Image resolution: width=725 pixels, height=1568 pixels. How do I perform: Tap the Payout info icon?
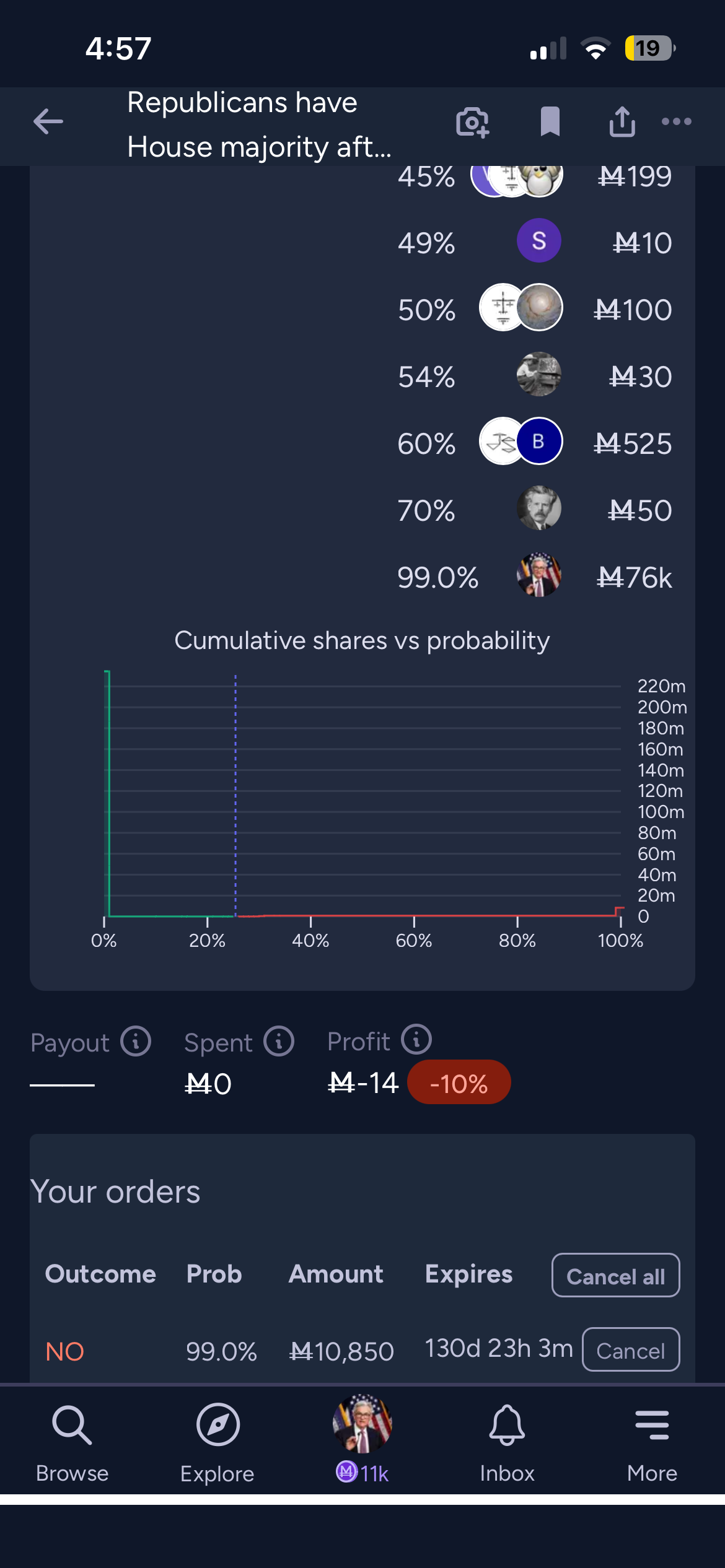click(x=136, y=1041)
